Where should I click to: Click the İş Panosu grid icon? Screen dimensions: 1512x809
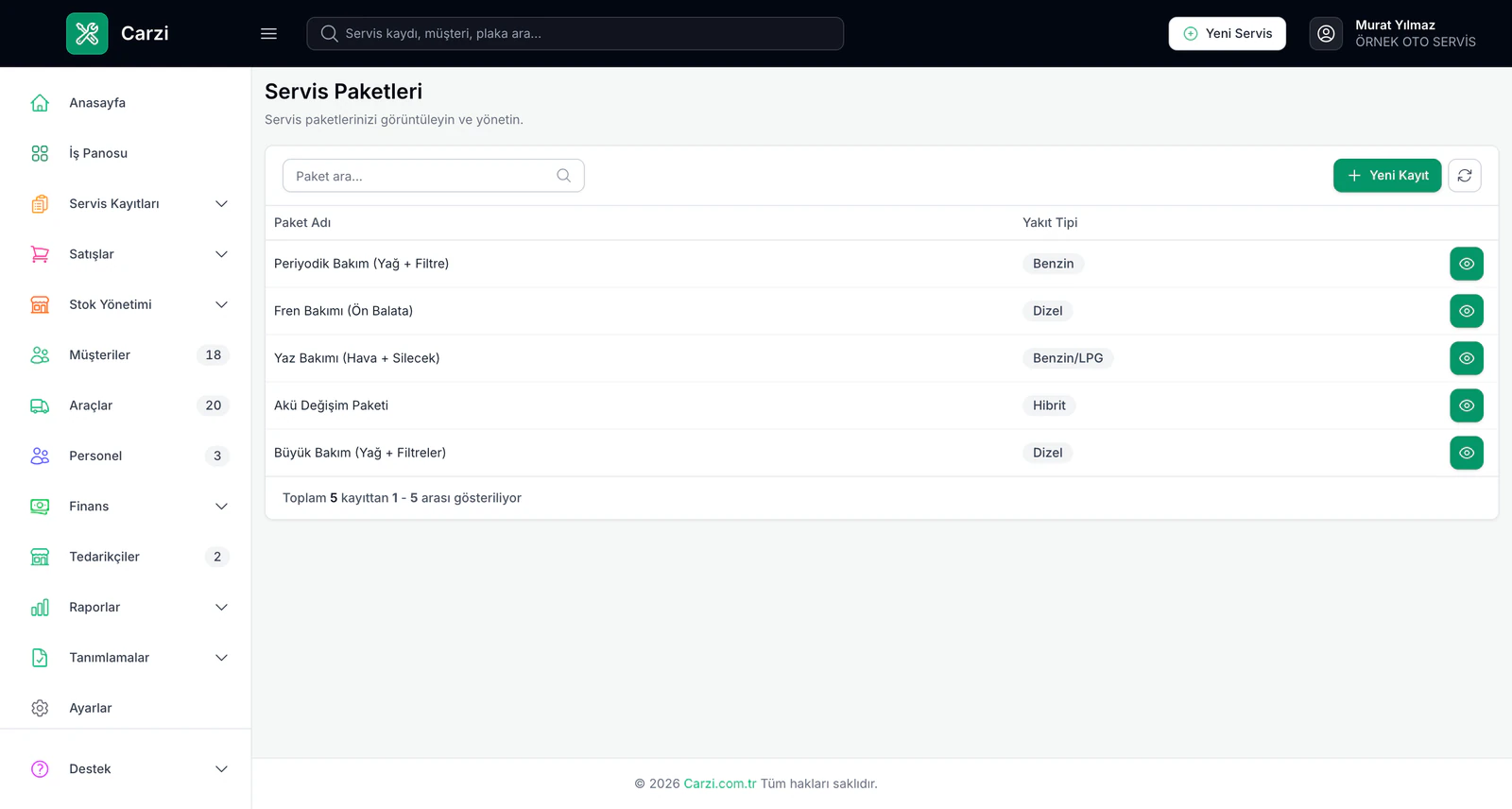point(40,153)
